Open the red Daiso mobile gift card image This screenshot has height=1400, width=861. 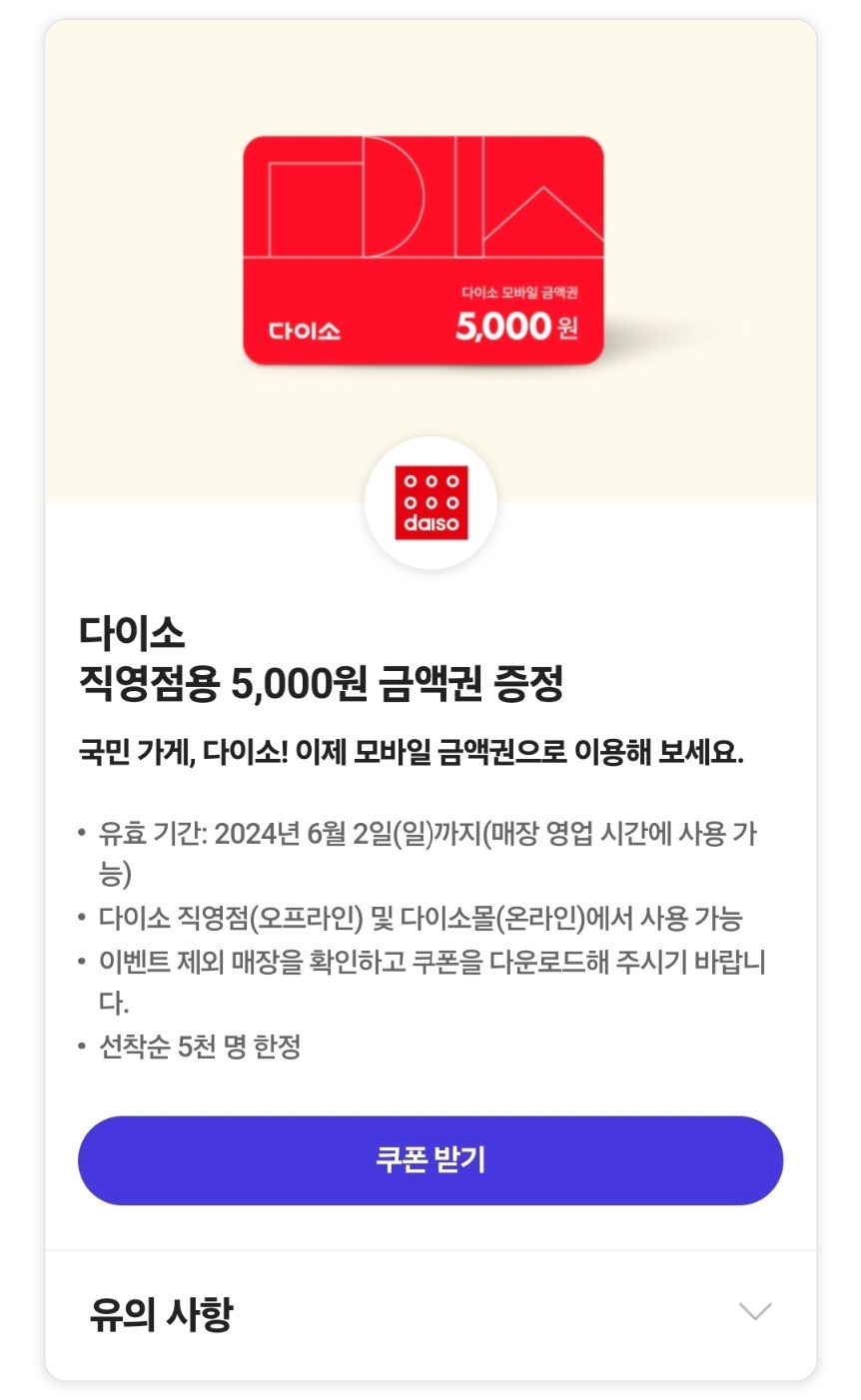coord(424,251)
